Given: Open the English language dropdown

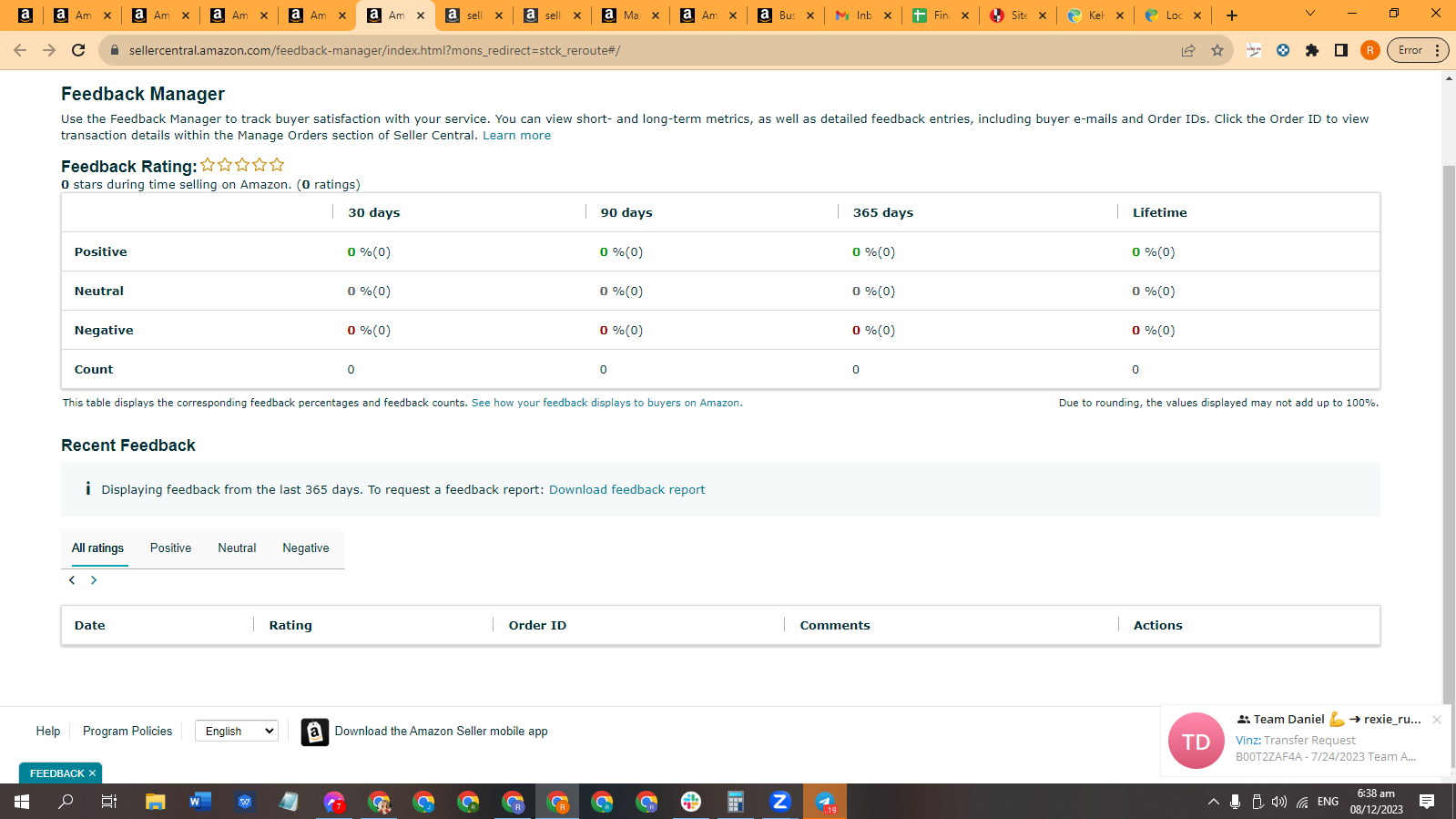Looking at the screenshot, I should coord(237,731).
